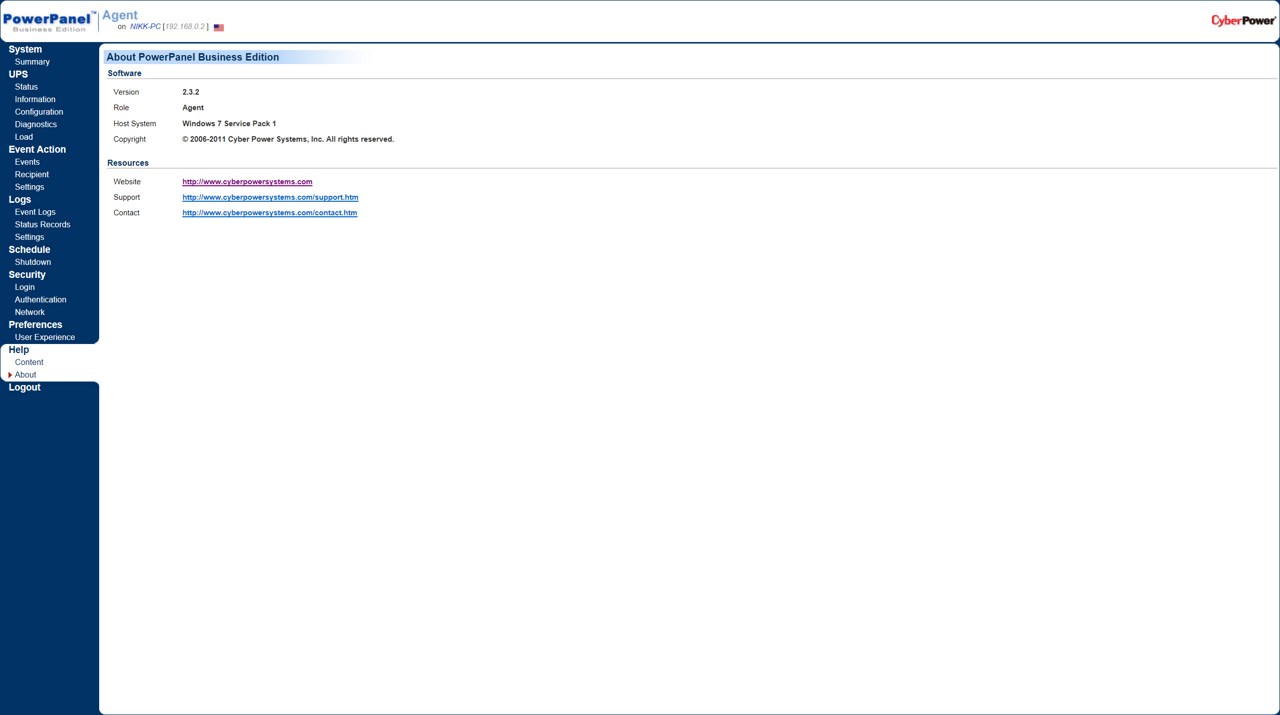Open the Preferences menu section
Screen dimensions: 1280x715
(35, 324)
